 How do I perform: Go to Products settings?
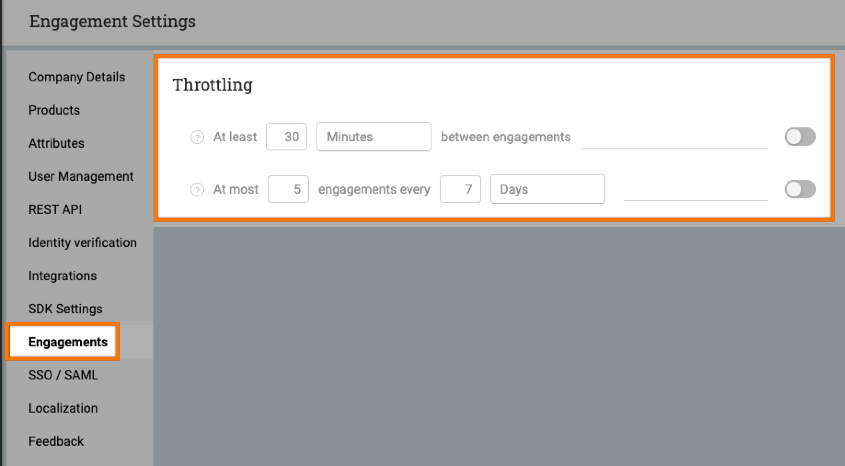click(x=54, y=110)
